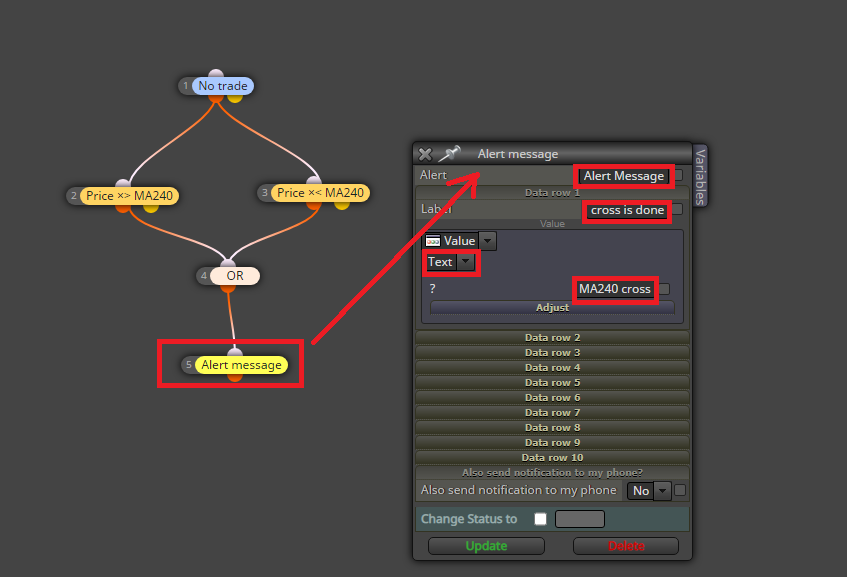Image resolution: width=847 pixels, height=577 pixels.
Task: Toggle checkbox beside Alert Message field
Action: click(x=678, y=176)
